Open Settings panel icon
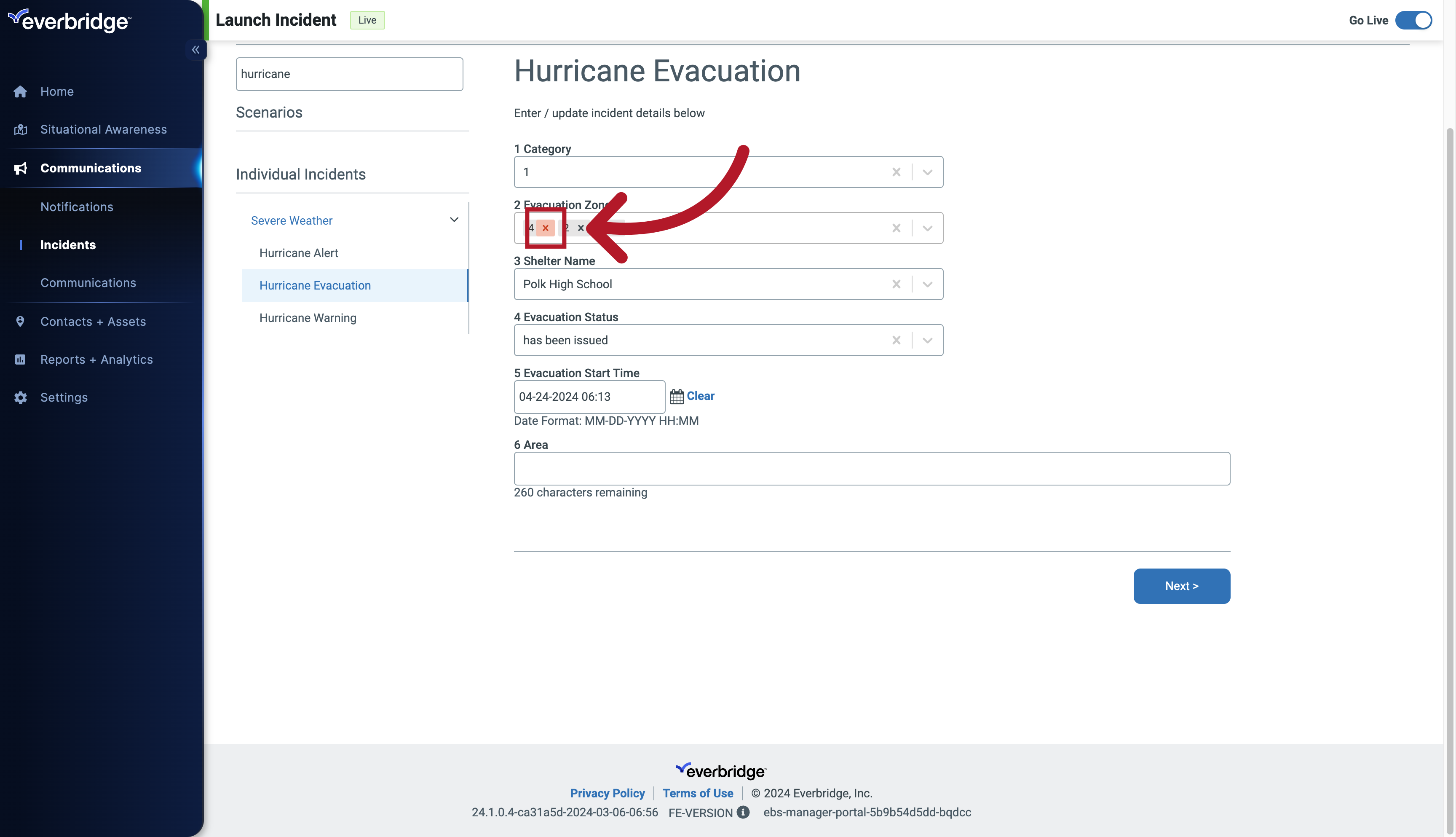Screen dimensions: 1456x837 20,397
